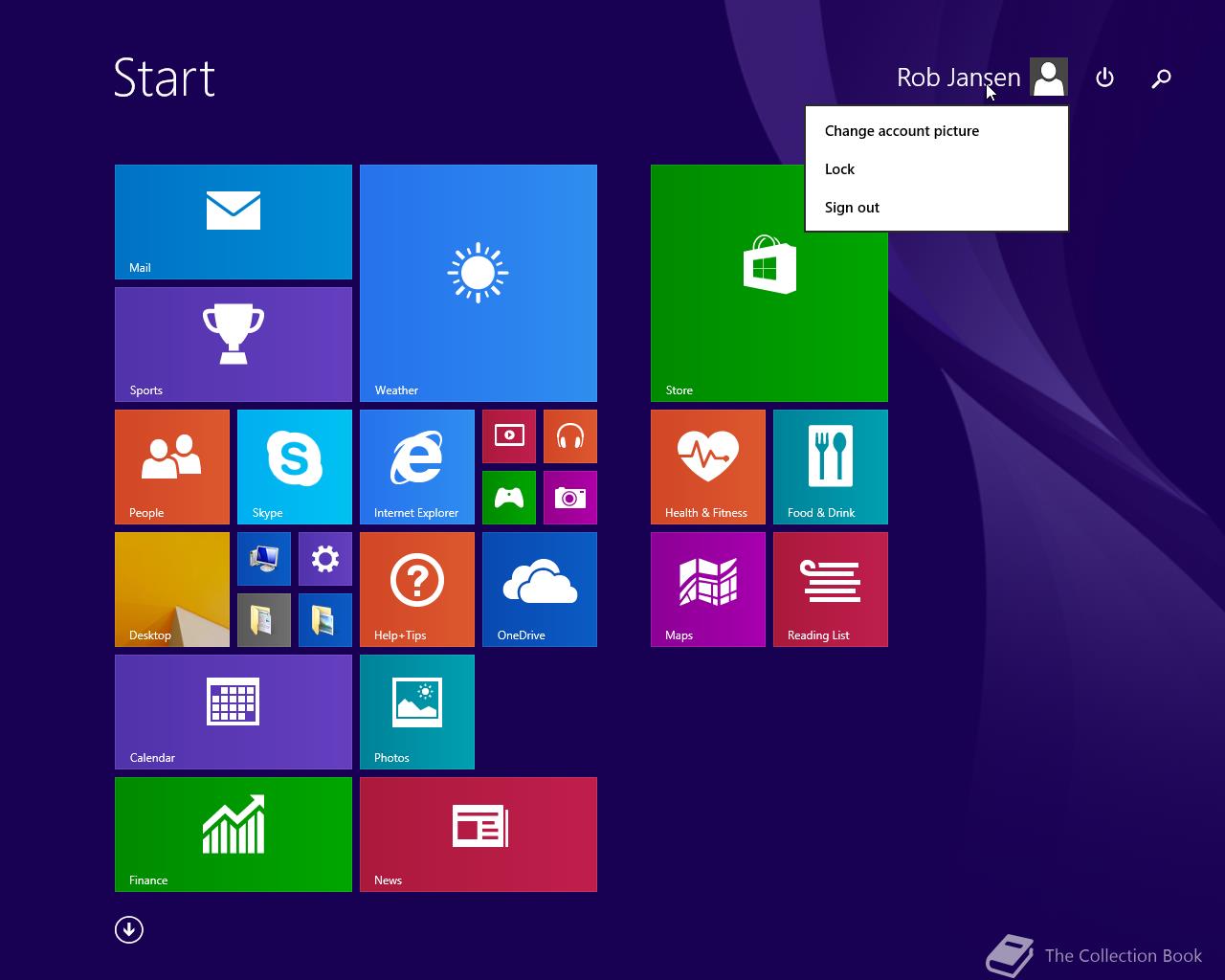This screenshot has height=980, width=1225.
Task: Select Change account picture
Action: 937,131
